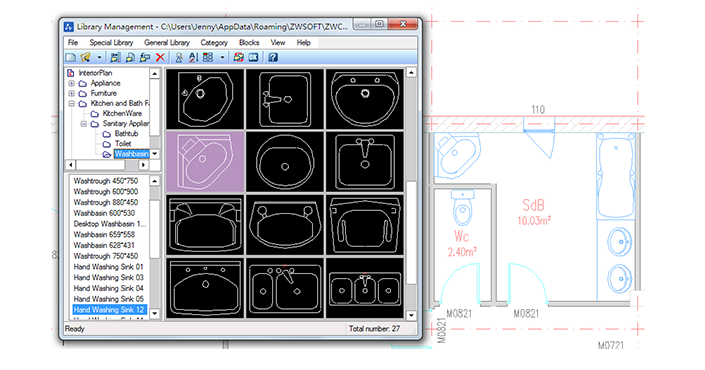Click thumbnail pane scrollbar down arrow
The height and width of the screenshot is (370, 705).
point(411,315)
